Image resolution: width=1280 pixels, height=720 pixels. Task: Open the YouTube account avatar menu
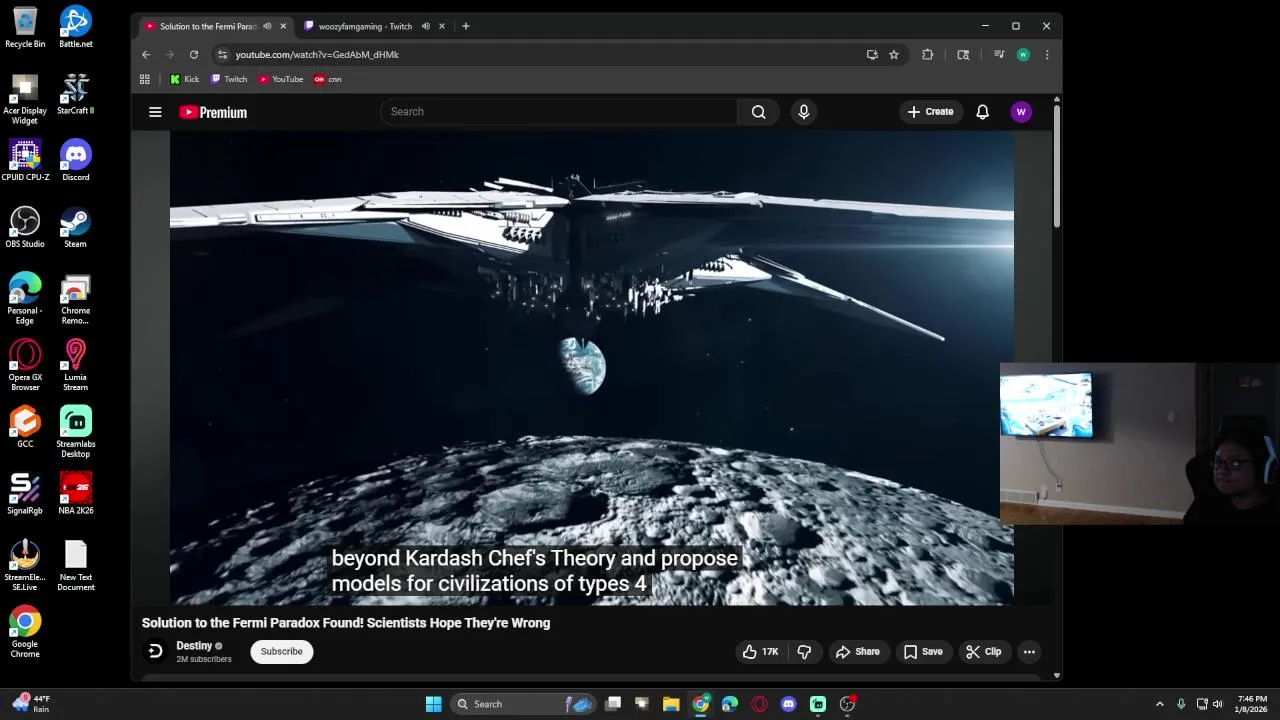coord(1021,112)
